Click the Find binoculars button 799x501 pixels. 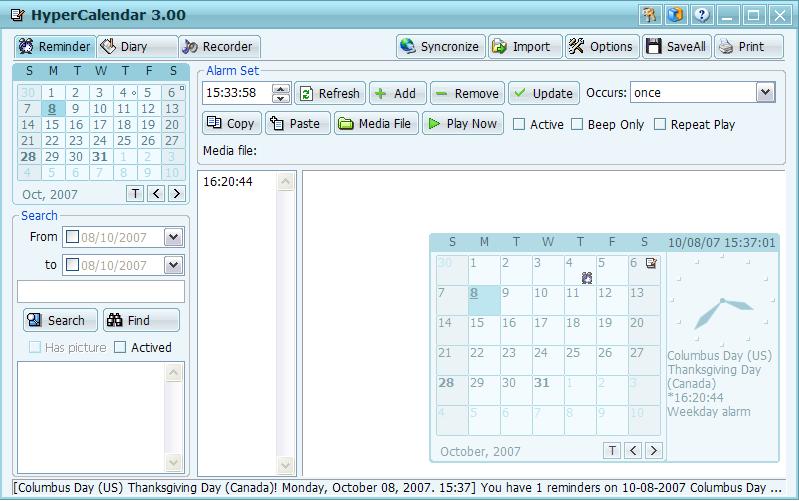click(141, 320)
